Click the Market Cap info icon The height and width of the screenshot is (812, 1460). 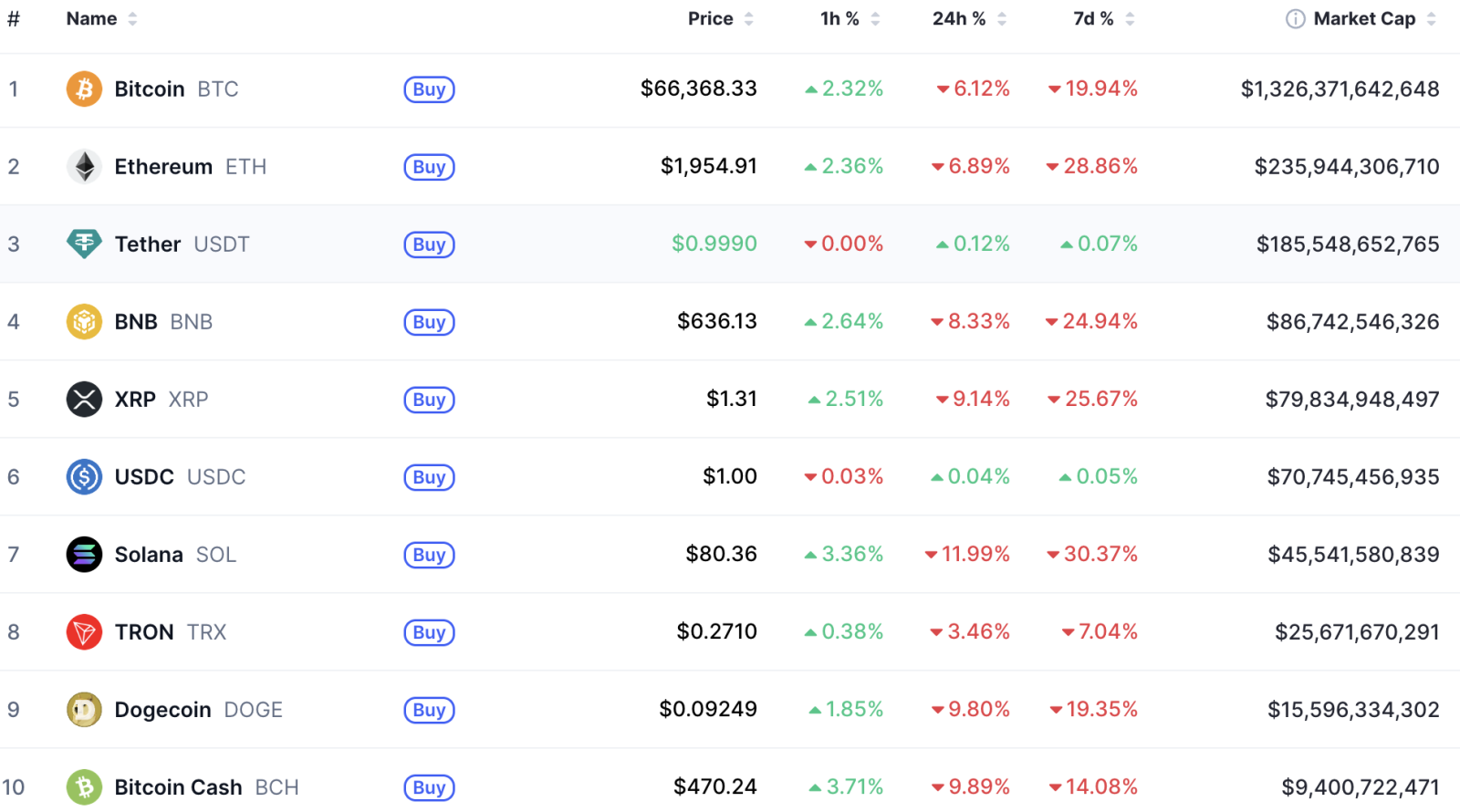1295,19
